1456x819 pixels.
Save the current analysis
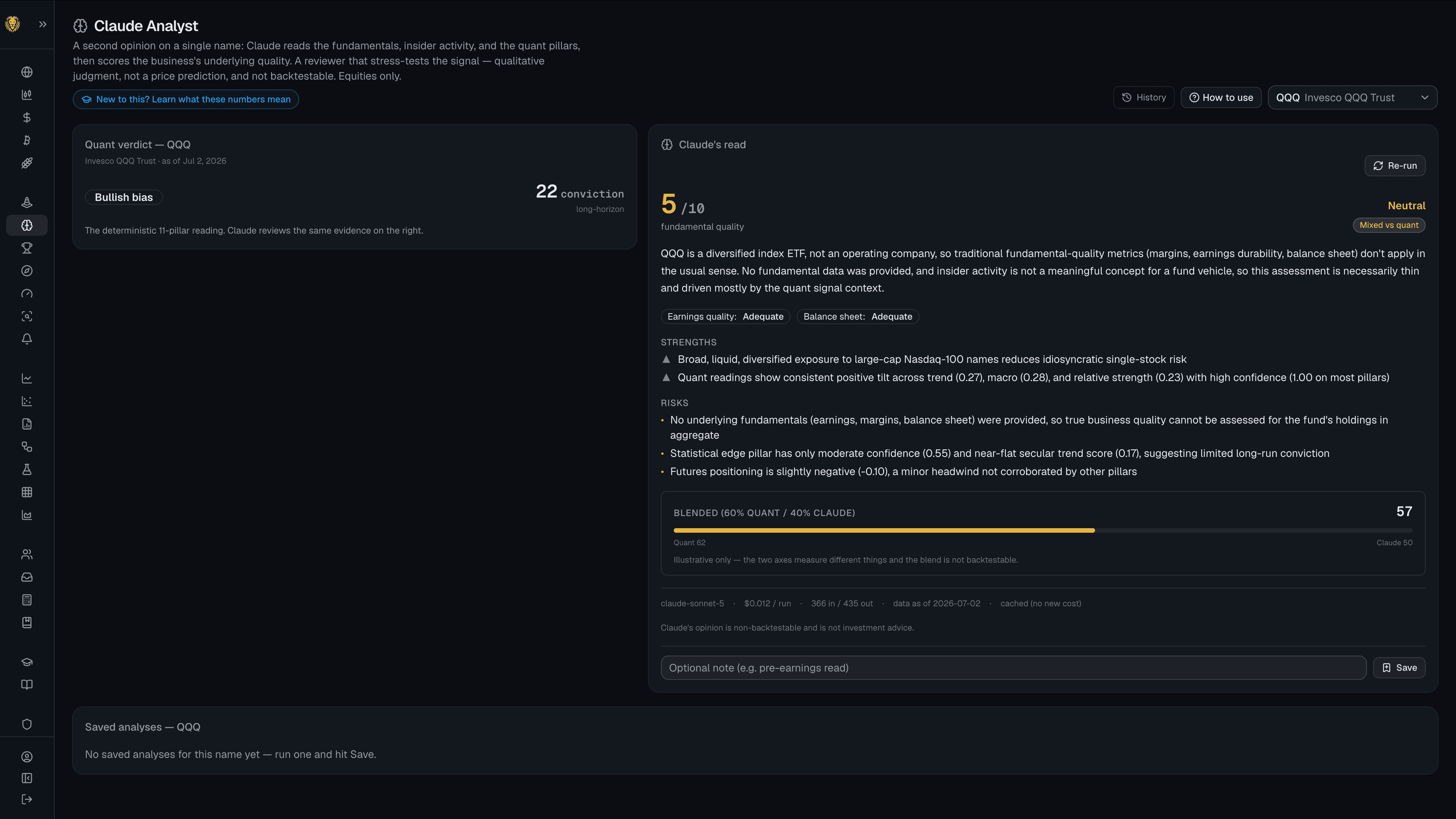[1399, 667]
